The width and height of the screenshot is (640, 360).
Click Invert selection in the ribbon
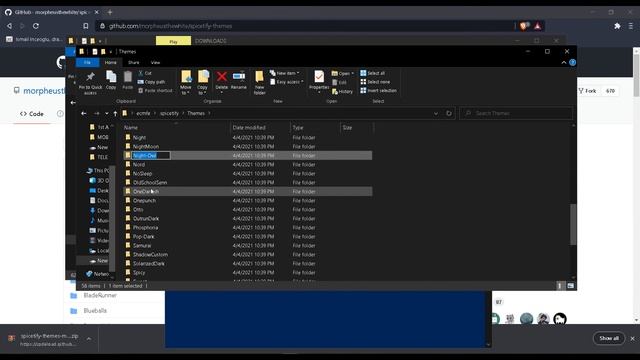[378, 90]
